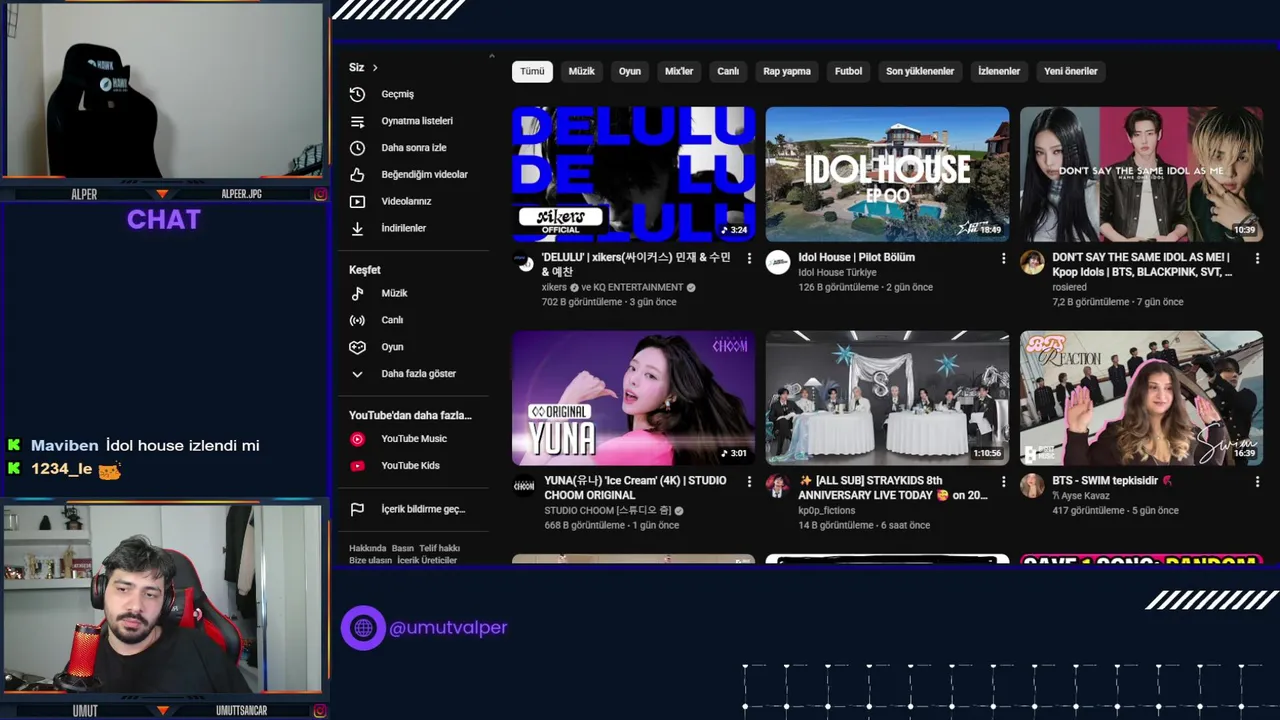Click the Müzik note icon in Keşfet
Image resolution: width=1280 pixels, height=720 pixels.
point(357,294)
